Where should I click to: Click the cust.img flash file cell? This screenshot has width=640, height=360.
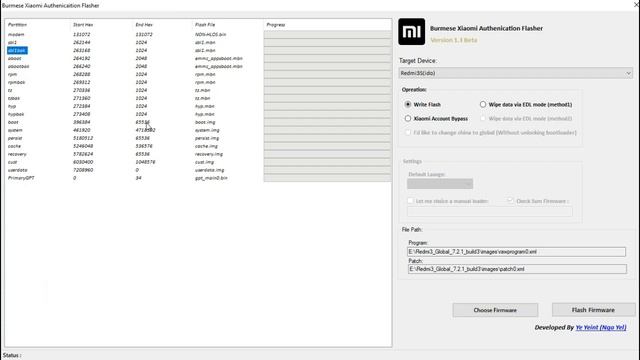(204, 162)
